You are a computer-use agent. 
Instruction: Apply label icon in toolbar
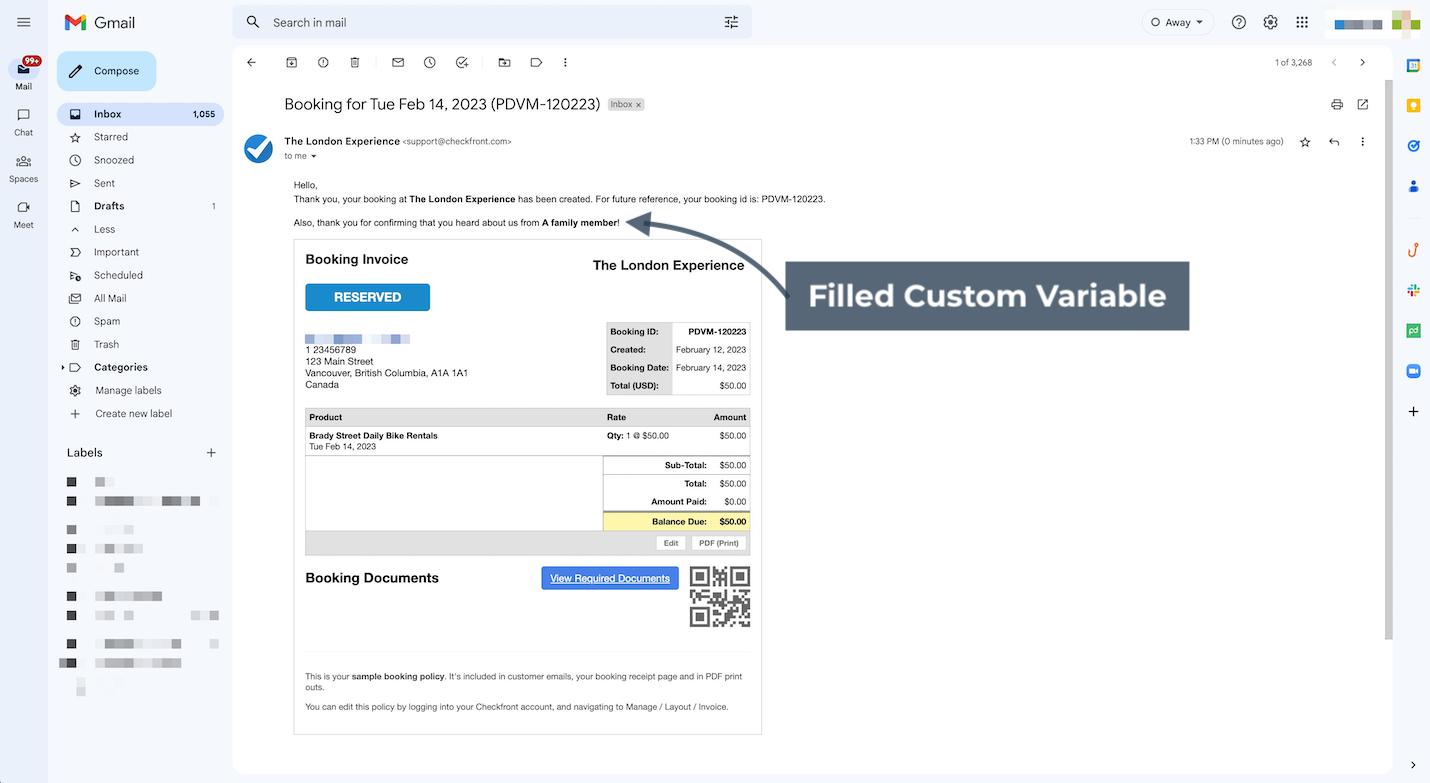click(x=536, y=62)
